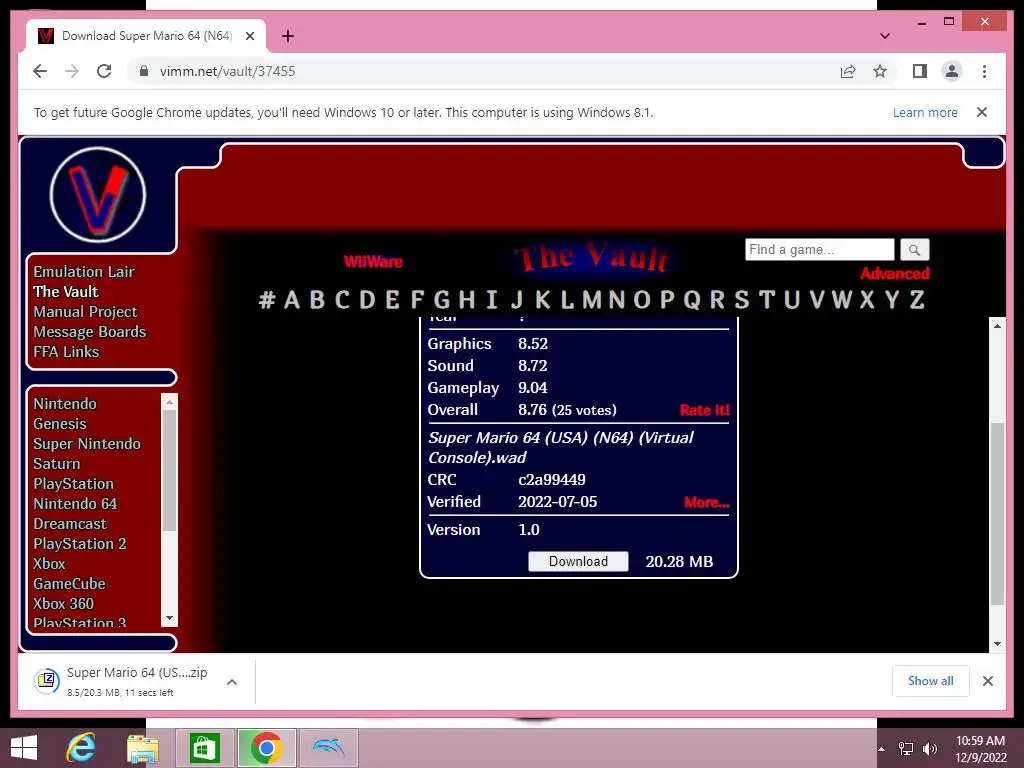1024x768 pixels.
Task: Browse games starting with letter S
Action: 741,300
